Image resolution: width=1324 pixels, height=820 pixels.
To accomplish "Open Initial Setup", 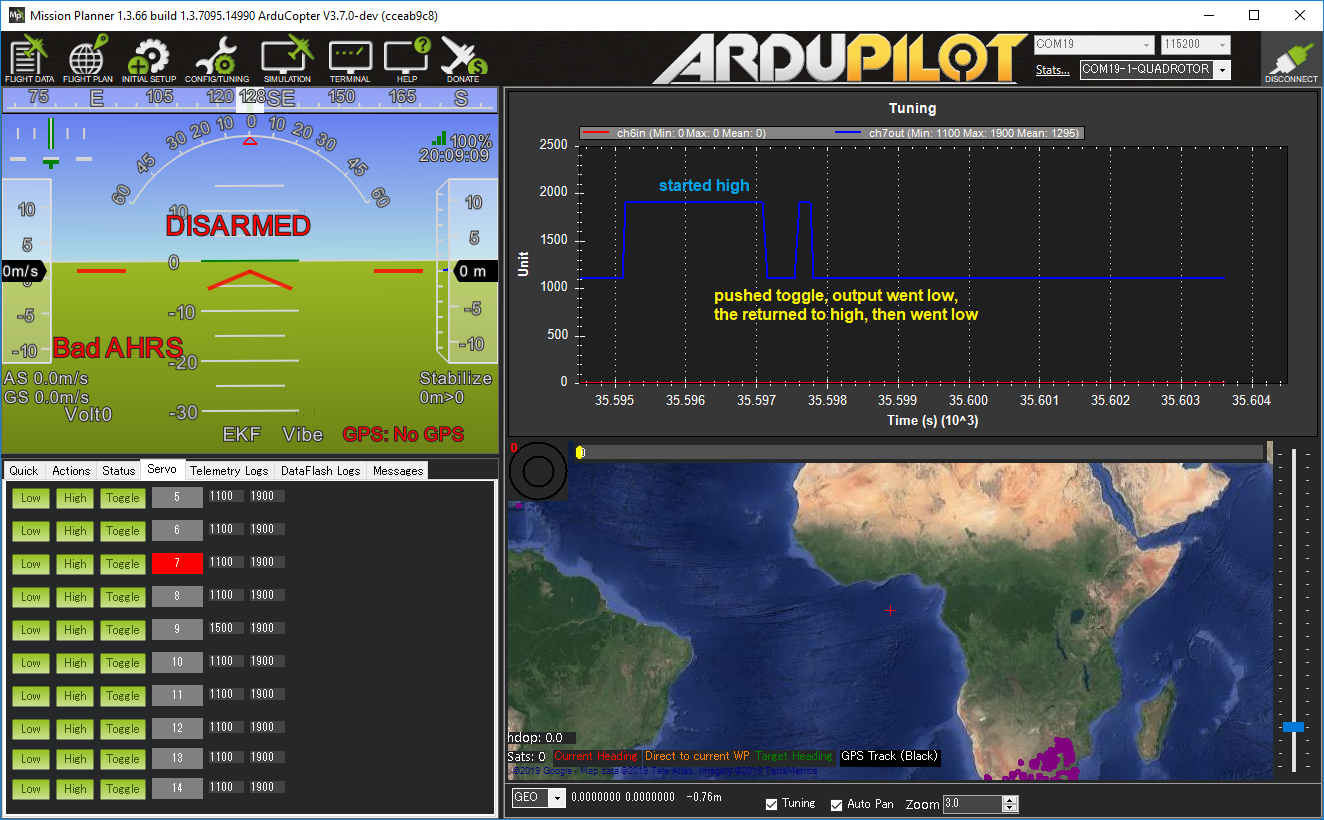I will coord(149,60).
